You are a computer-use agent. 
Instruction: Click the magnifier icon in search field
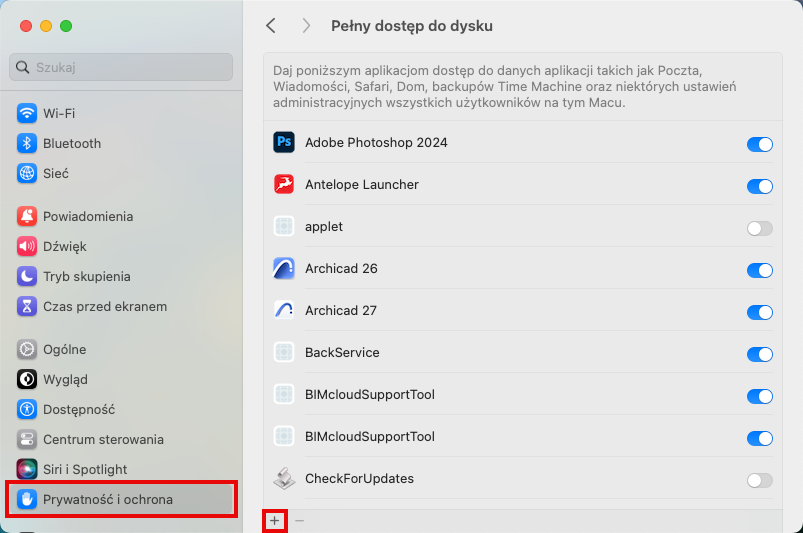pyautogui.click(x=23, y=67)
